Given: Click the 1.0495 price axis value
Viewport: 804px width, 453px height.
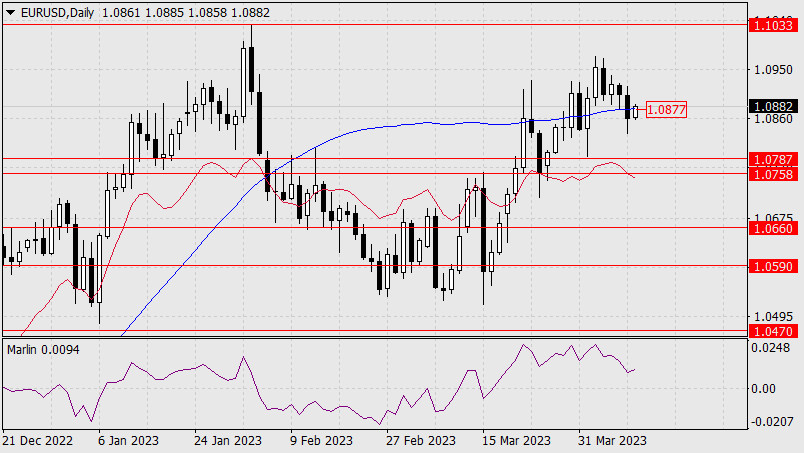Looking at the screenshot, I should click(773, 317).
